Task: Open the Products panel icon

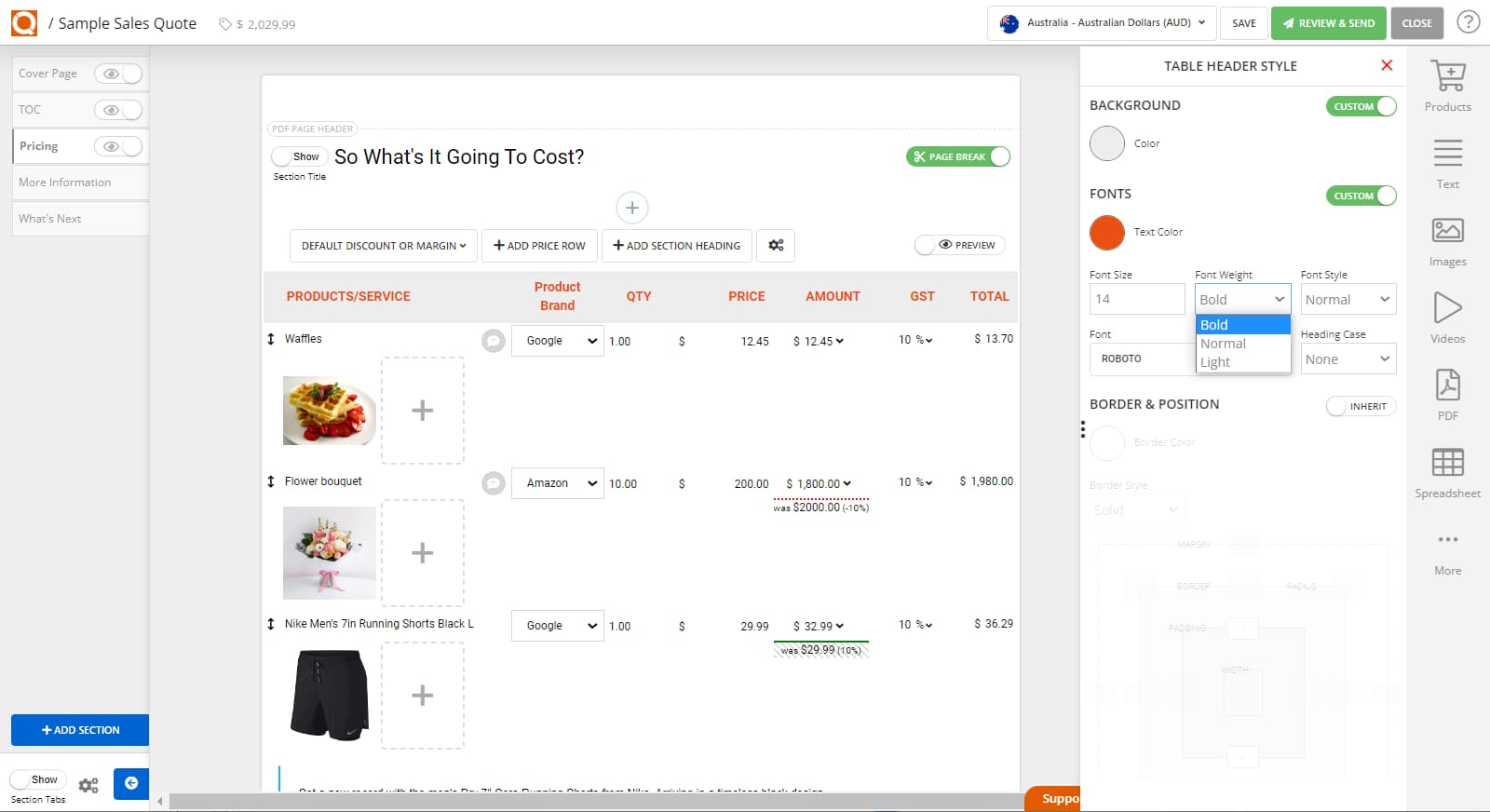Action: tap(1447, 76)
